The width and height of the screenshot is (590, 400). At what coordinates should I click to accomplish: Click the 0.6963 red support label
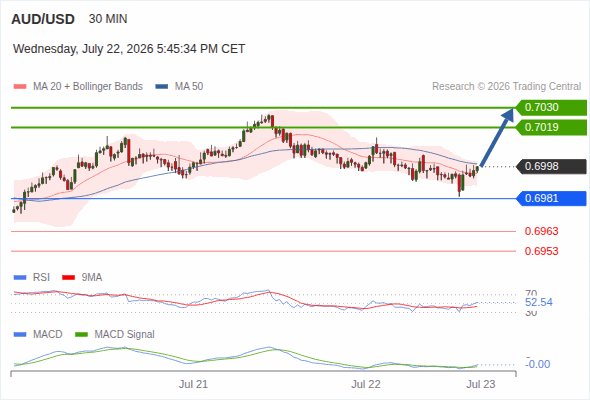pyautogui.click(x=541, y=231)
